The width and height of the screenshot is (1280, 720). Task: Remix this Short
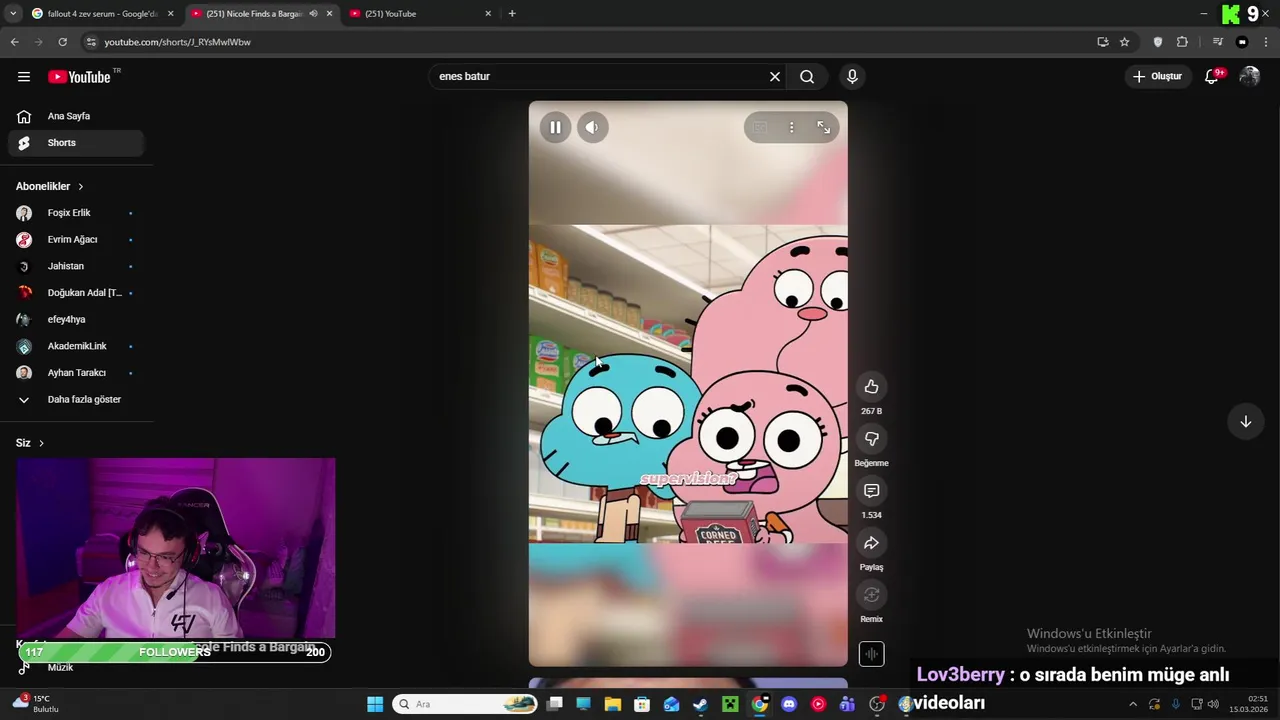click(871, 595)
